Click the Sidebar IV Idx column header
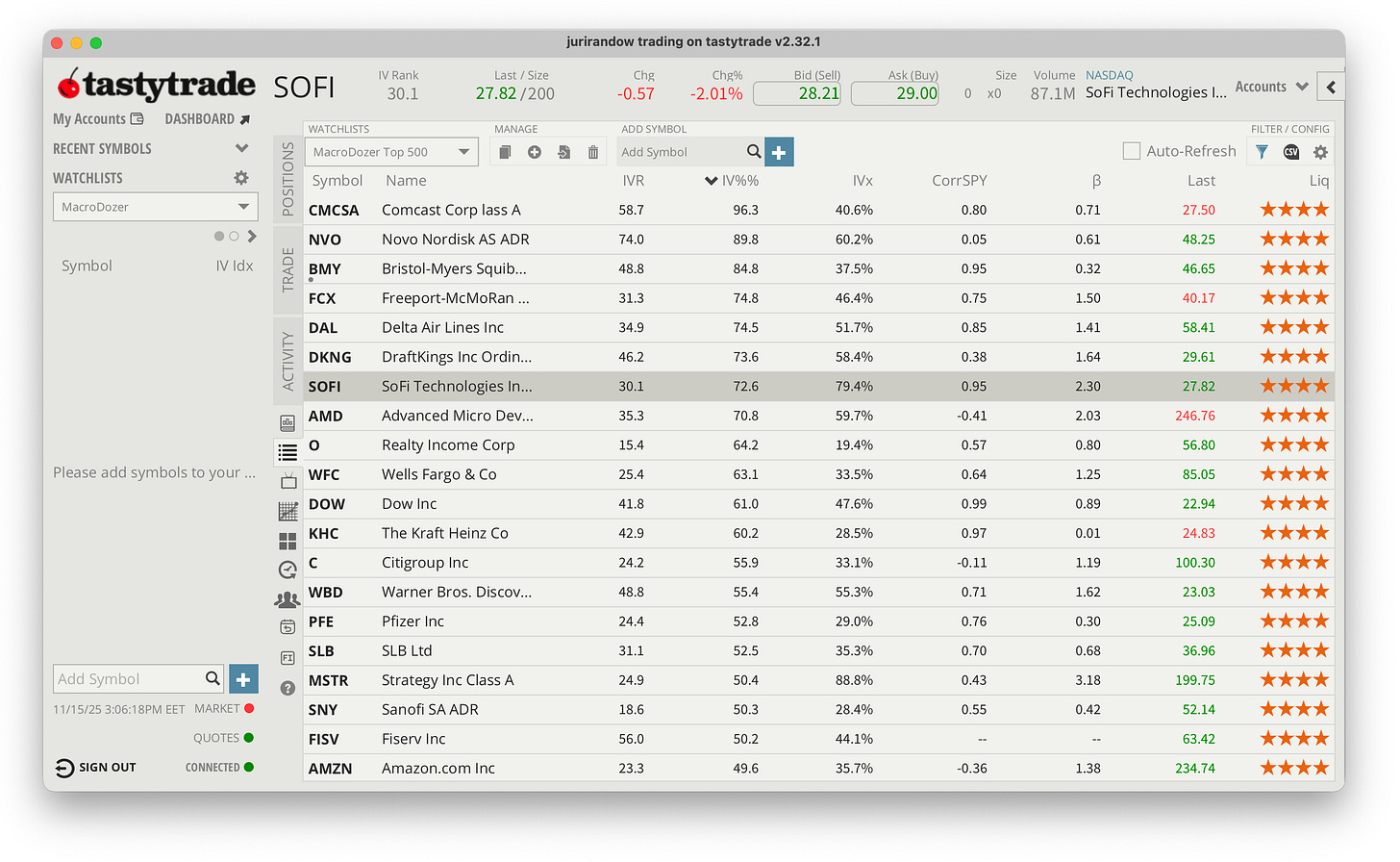The height and width of the screenshot is (862, 1400). click(x=235, y=266)
